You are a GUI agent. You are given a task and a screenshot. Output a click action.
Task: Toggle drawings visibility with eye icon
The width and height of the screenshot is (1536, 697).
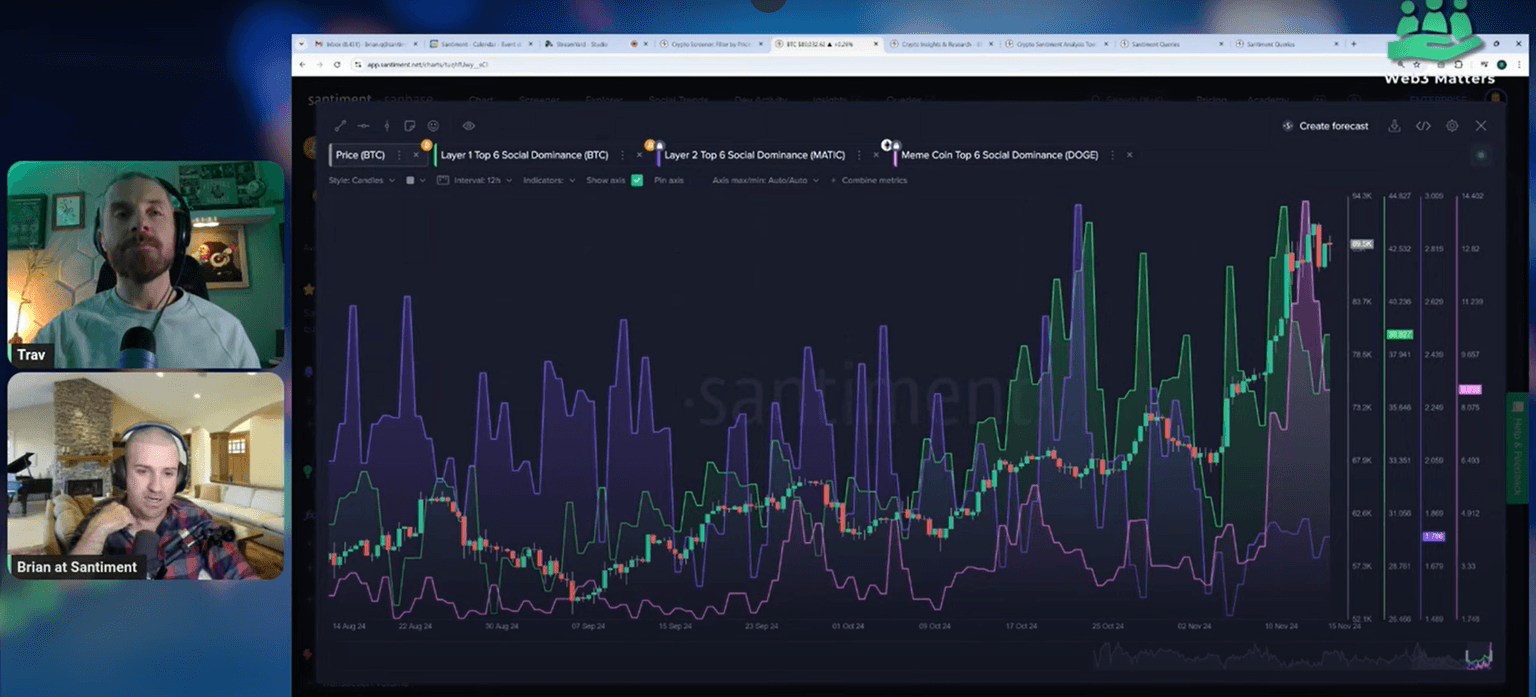tap(468, 126)
